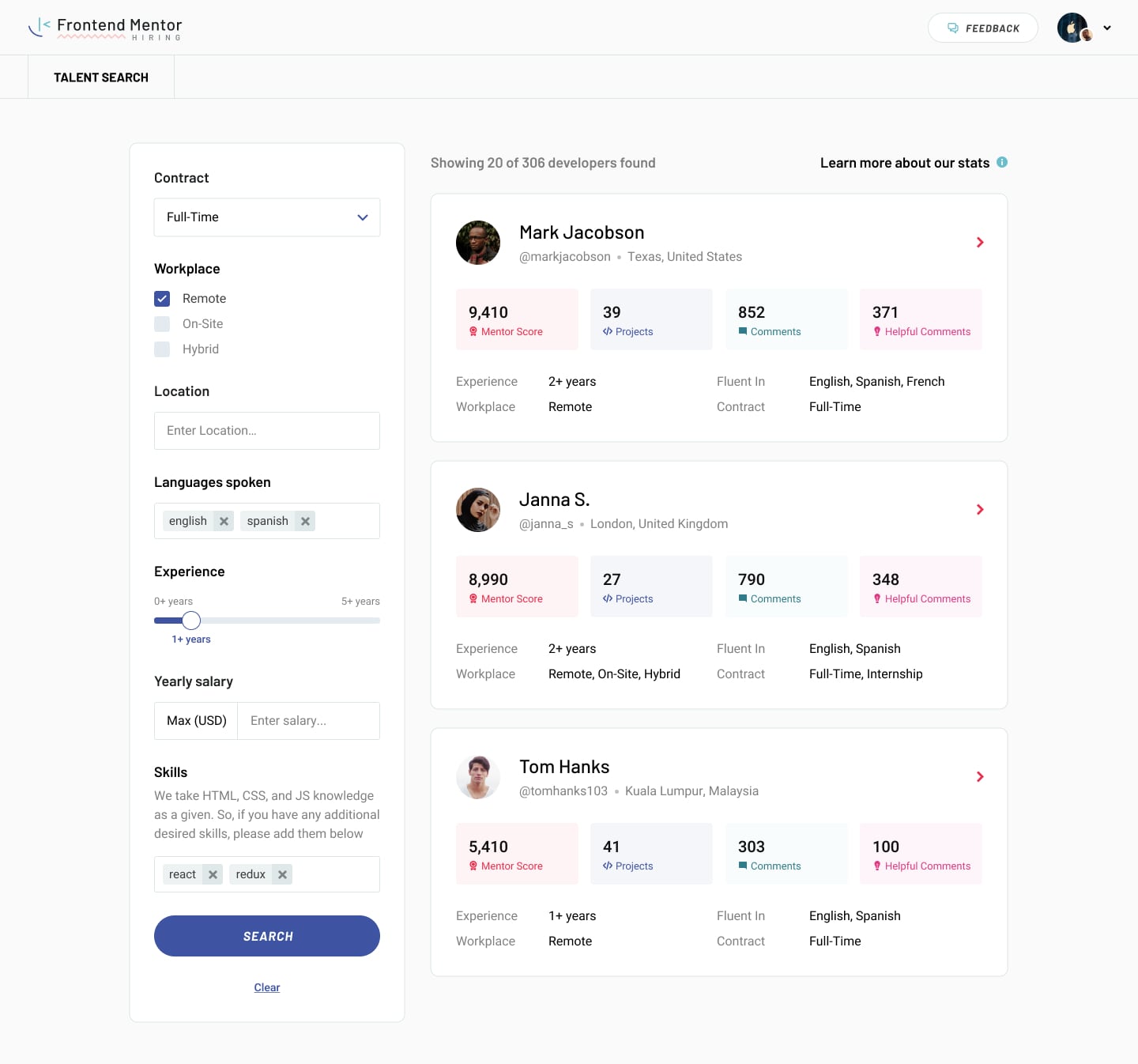Viewport: 1138px width, 1064px height.
Task: Open the Feedback dialog
Action: click(982, 28)
